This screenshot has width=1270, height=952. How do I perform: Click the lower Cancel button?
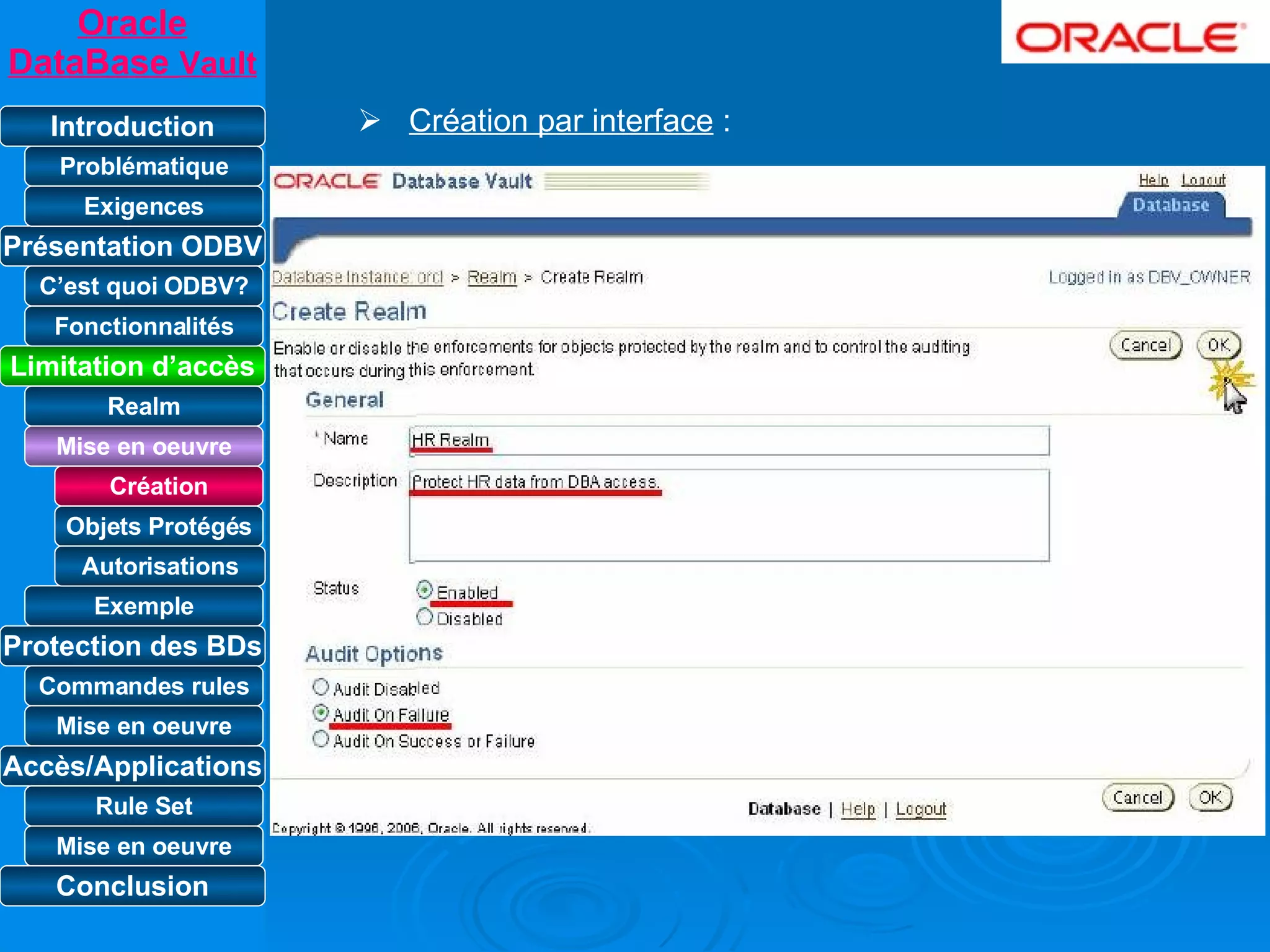(x=1138, y=797)
